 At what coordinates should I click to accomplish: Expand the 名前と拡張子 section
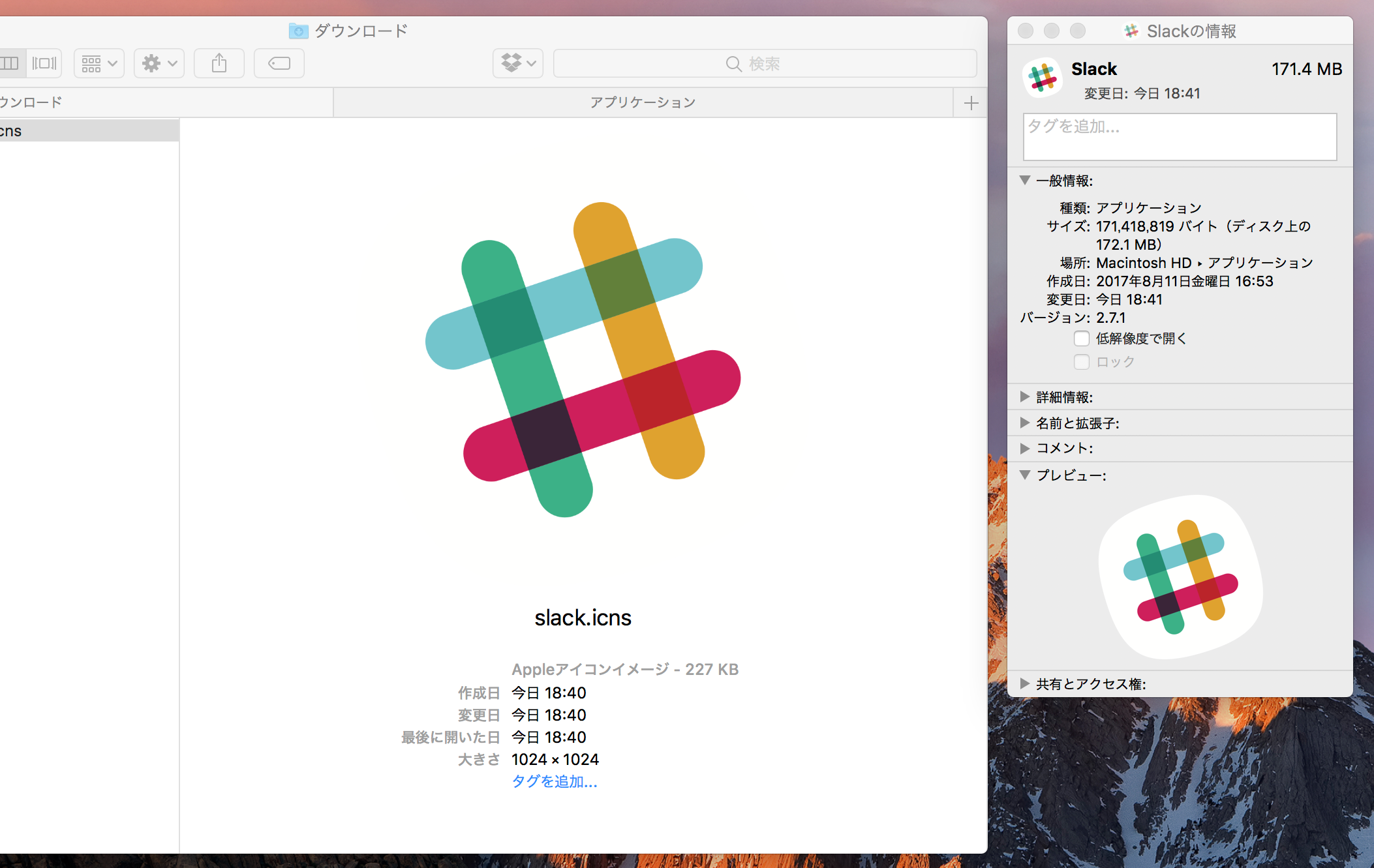pyautogui.click(x=1025, y=423)
